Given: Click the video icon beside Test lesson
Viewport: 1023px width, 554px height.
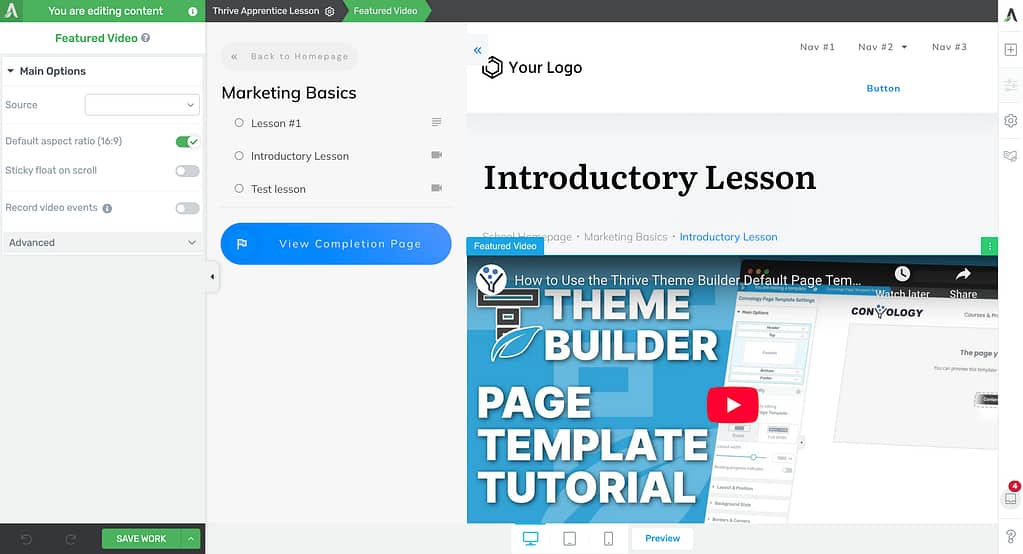Looking at the screenshot, I should pos(436,188).
